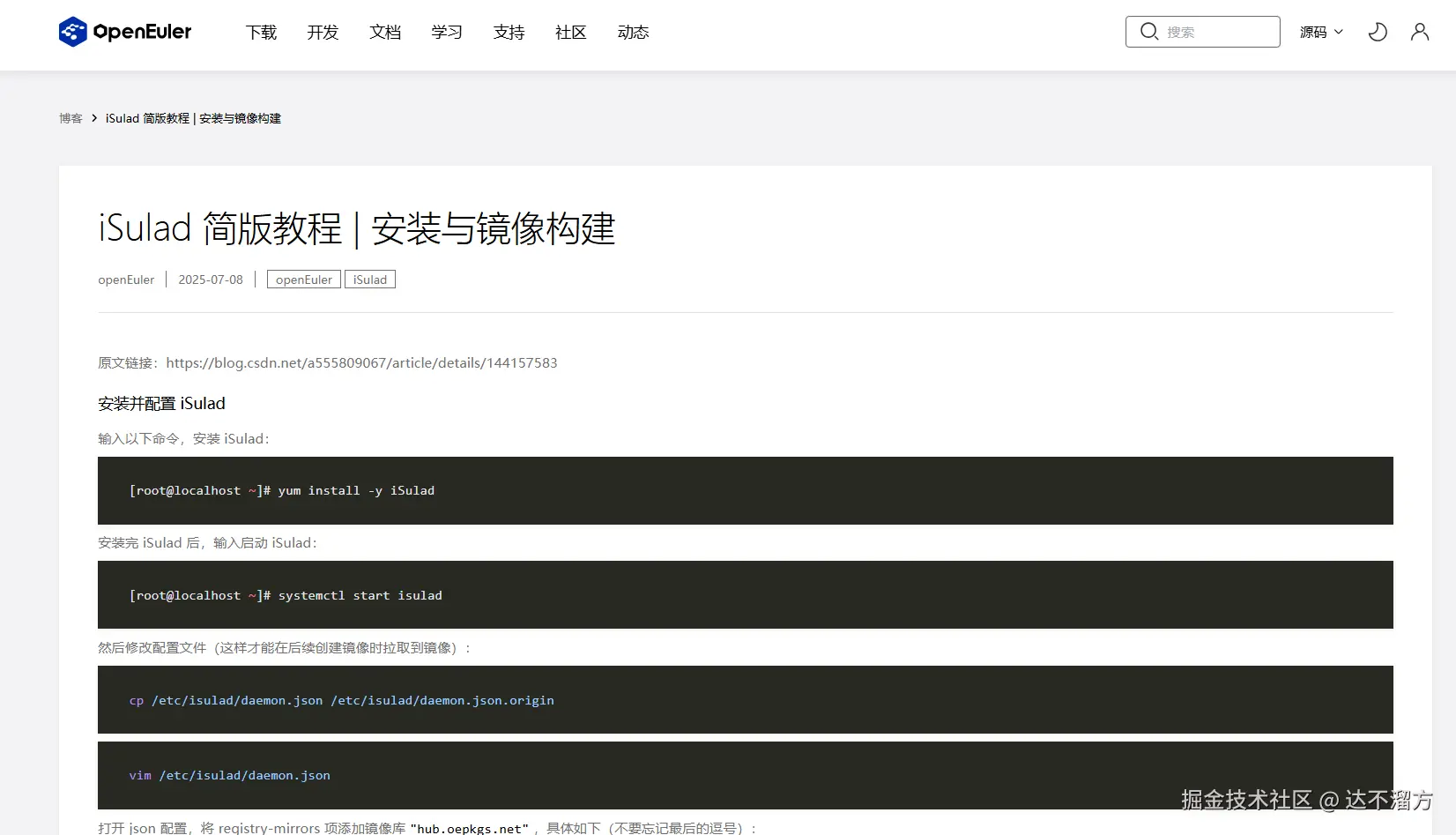Click the article title heading
The height and width of the screenshot is (835, 1456).
357,229
